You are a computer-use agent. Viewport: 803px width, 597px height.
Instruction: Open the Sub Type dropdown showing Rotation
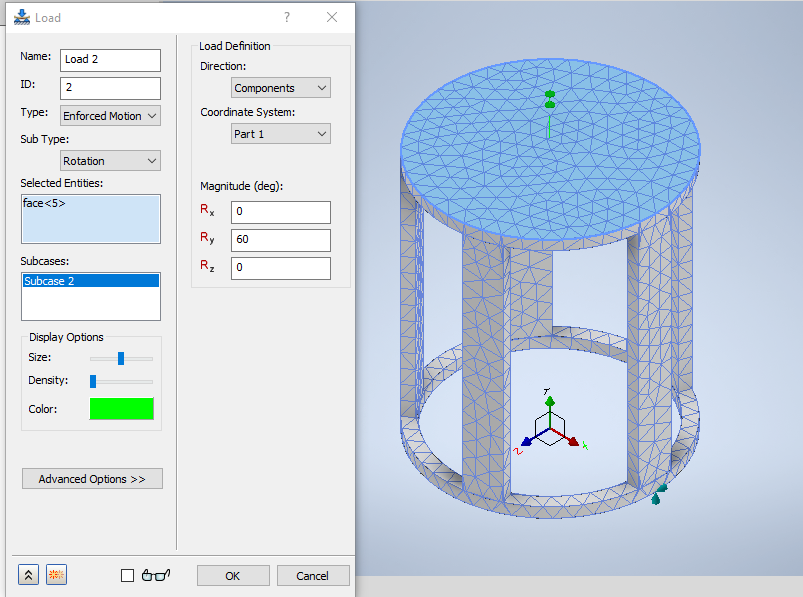point(109,160)
